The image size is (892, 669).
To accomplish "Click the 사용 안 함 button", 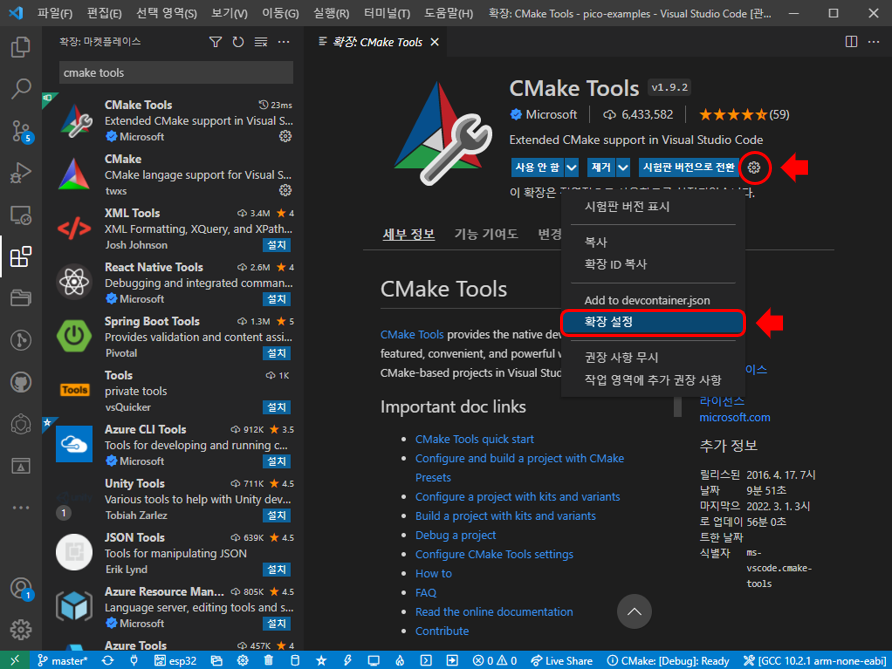I will pyautogui.click(x=537, y=167).
